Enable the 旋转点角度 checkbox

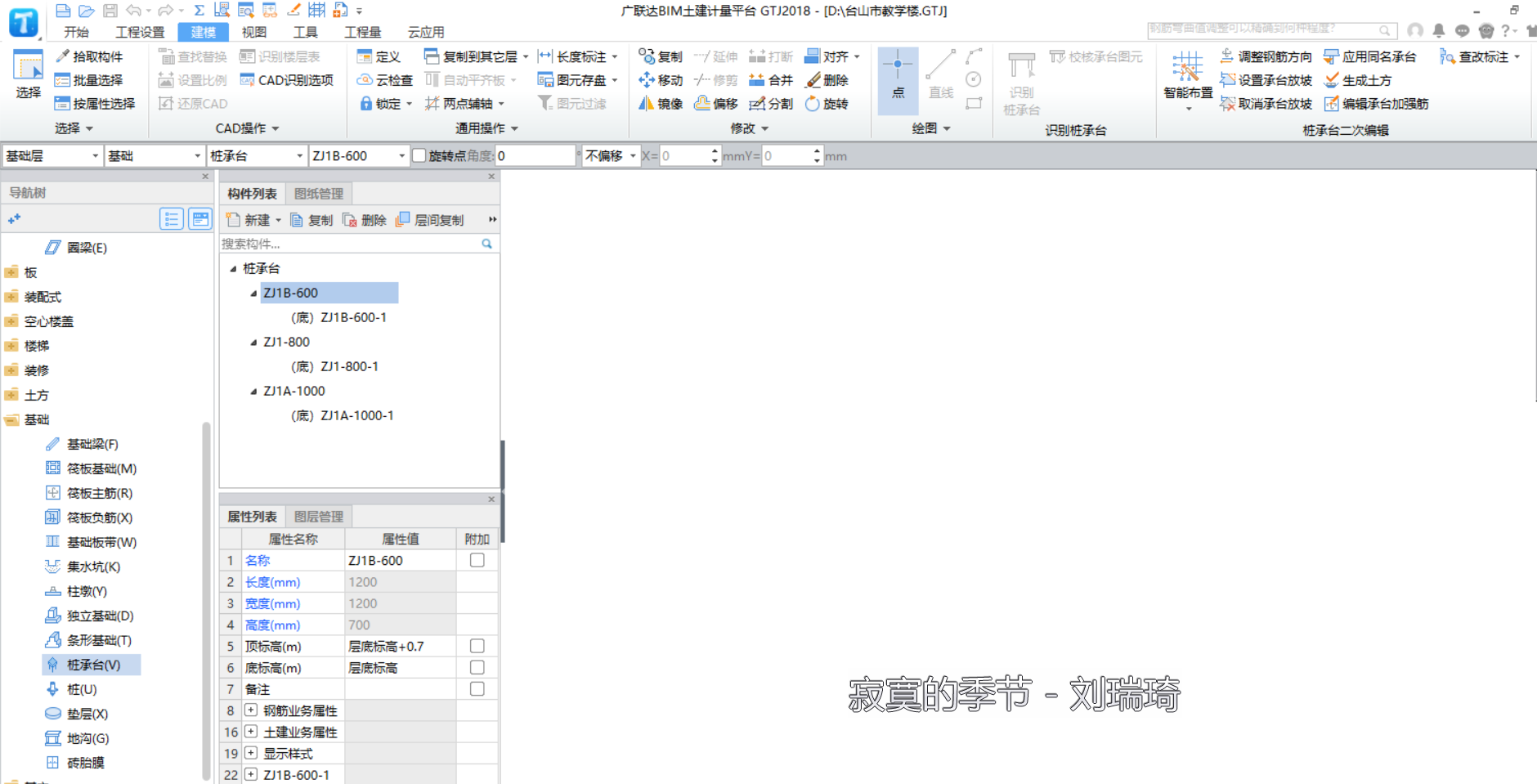point(419,155)
